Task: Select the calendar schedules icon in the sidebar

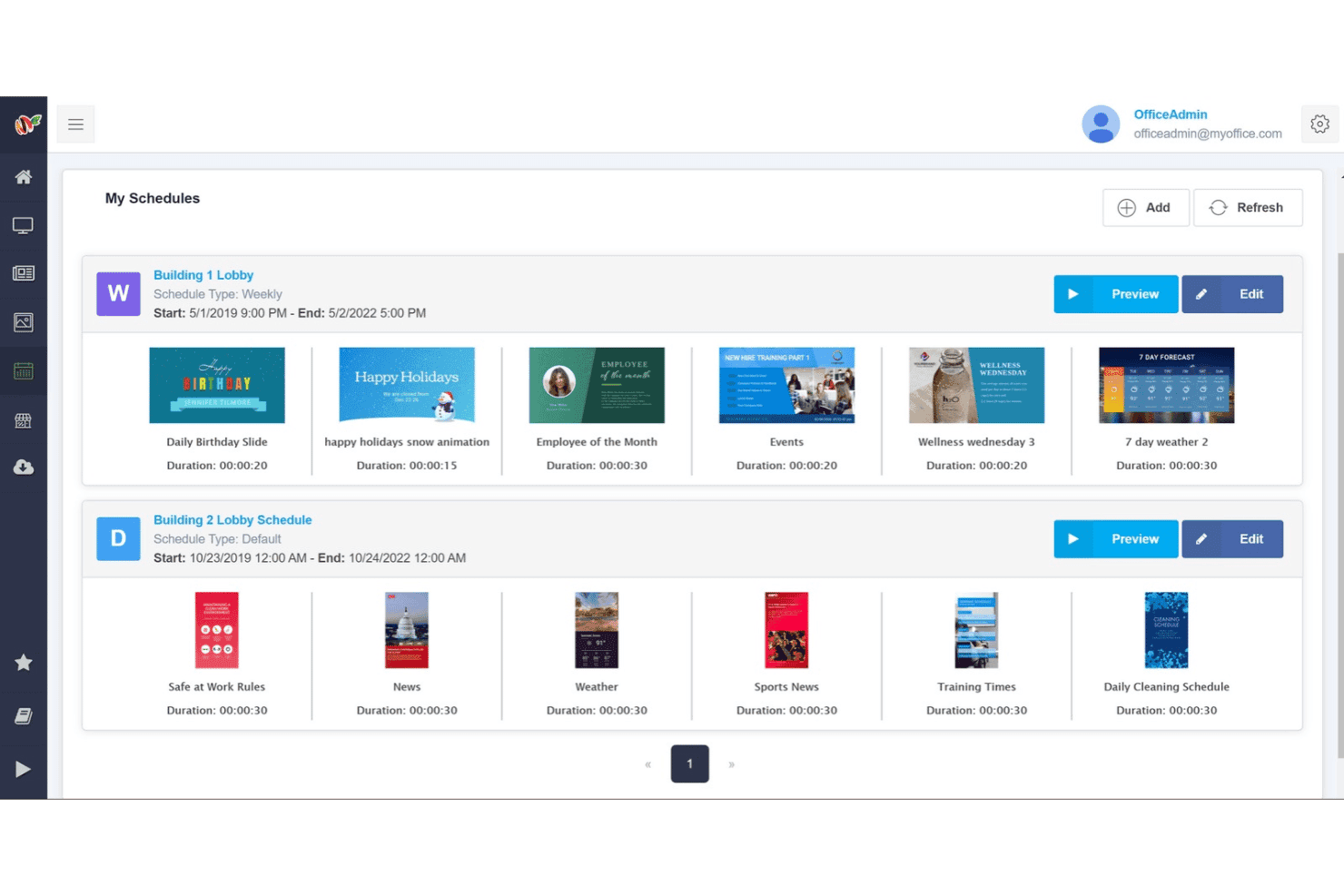Action: point(24,371)
